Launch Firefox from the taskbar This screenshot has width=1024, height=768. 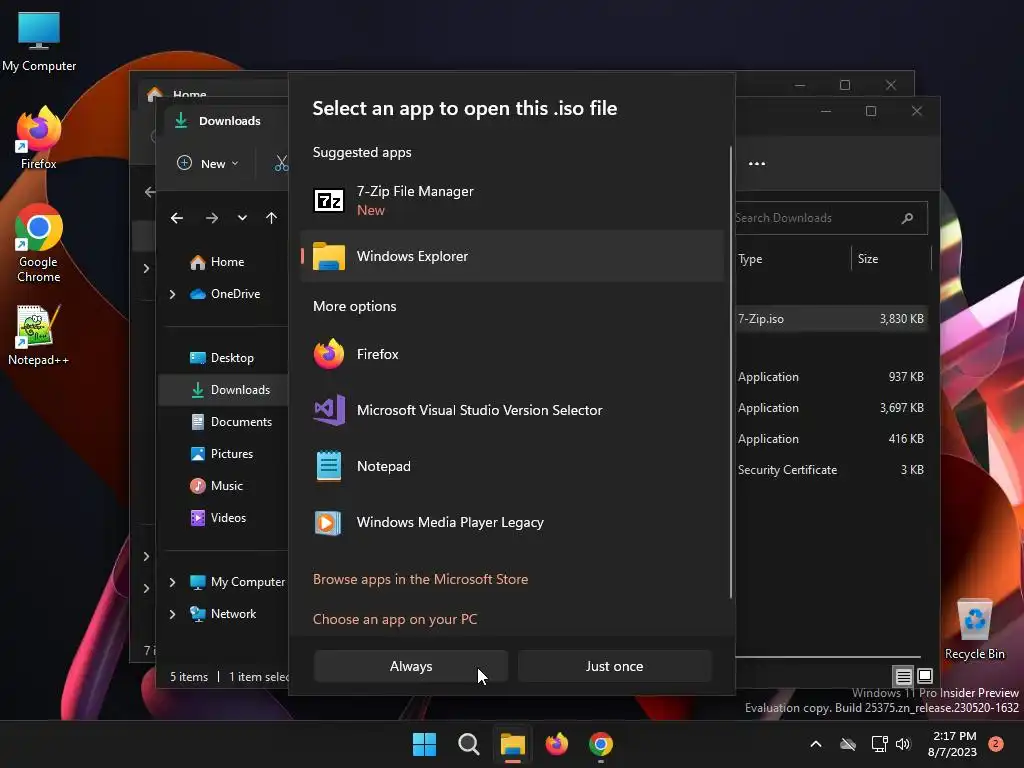coord(556,744)
